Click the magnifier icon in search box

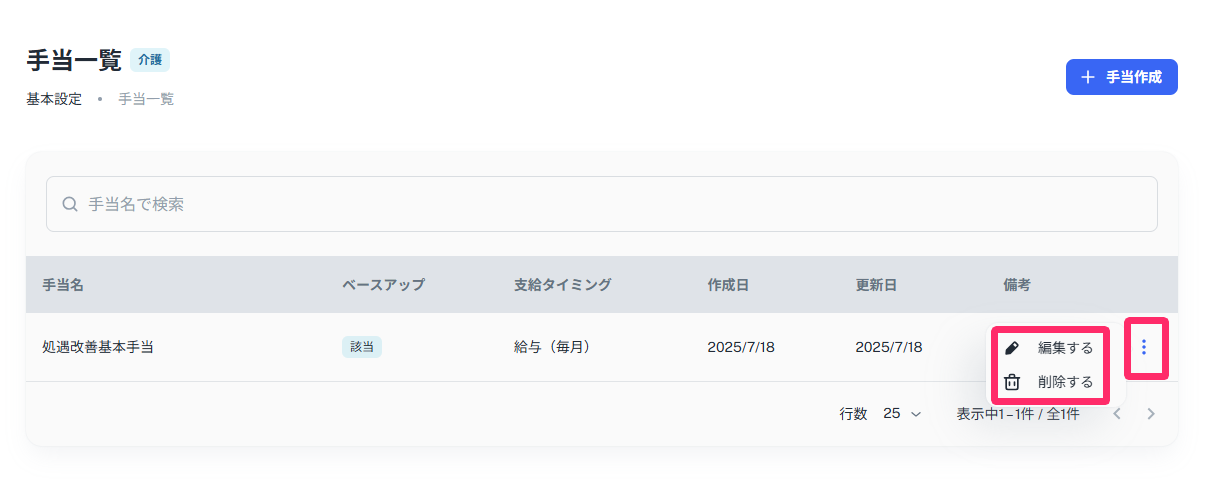[x=70, y=204]
